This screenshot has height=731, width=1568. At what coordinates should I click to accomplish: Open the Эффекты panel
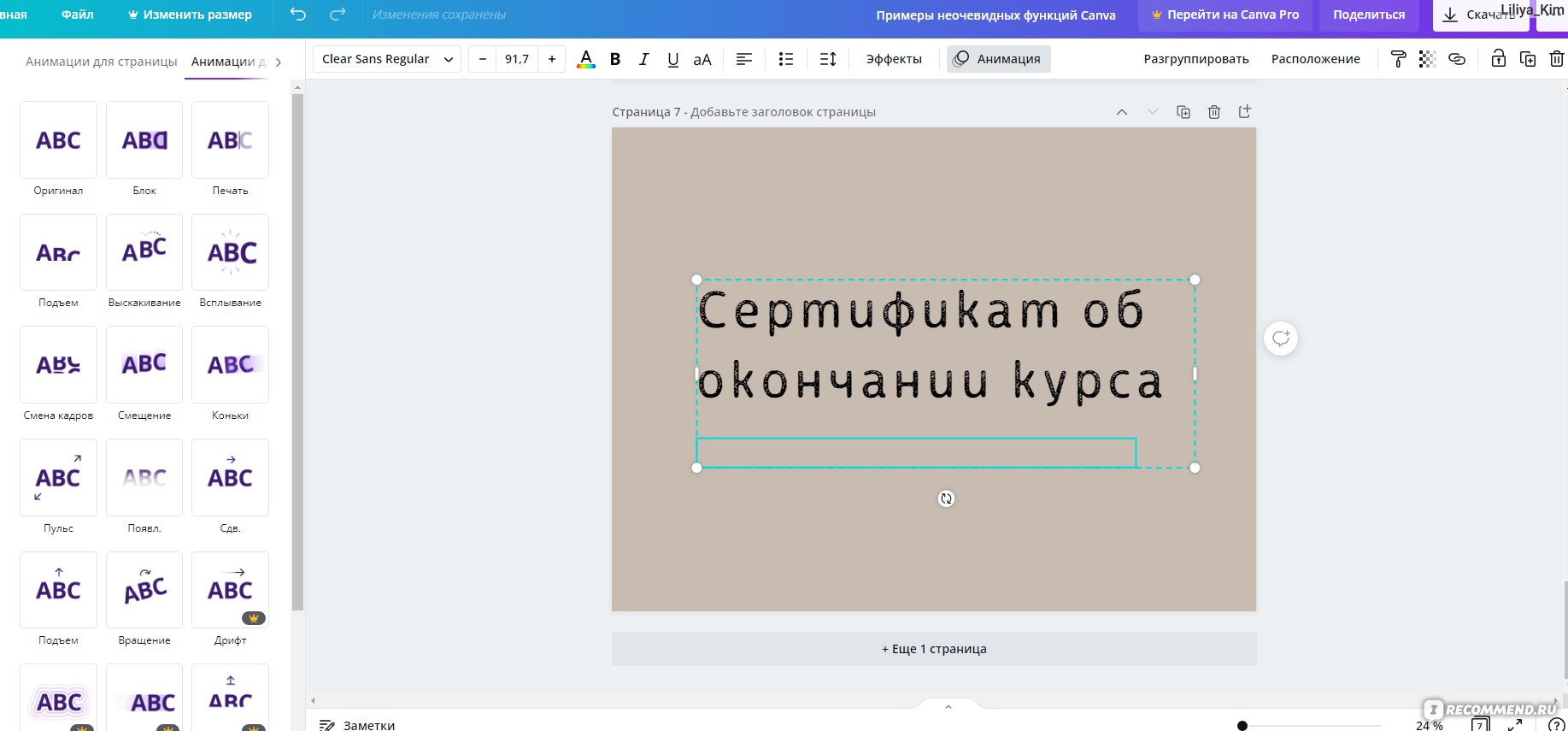pos(894,59)
